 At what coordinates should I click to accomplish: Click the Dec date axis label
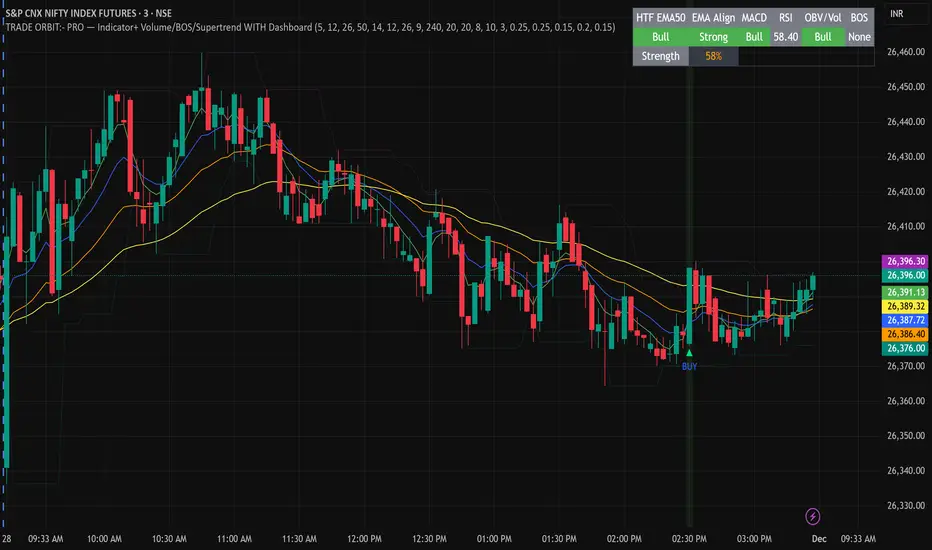819,539
